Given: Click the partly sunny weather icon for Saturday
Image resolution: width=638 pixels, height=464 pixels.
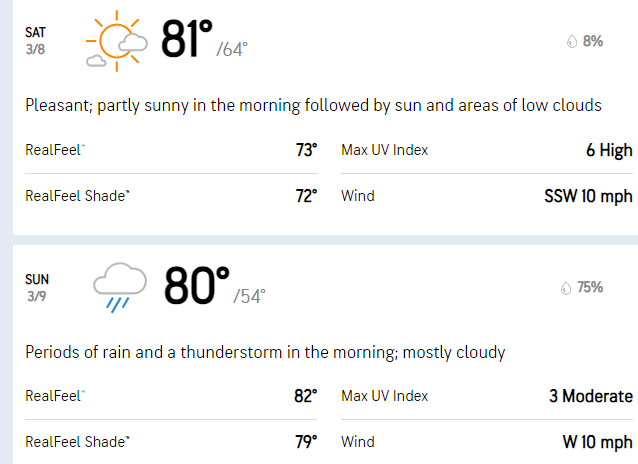Looking at the screenshot, I should click(x=117, y=41).
